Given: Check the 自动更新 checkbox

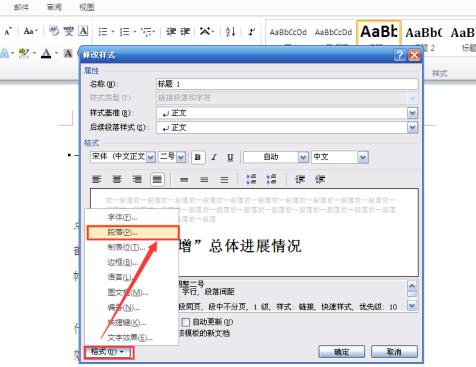Looking at the screenshot, I should pos(185,322).
